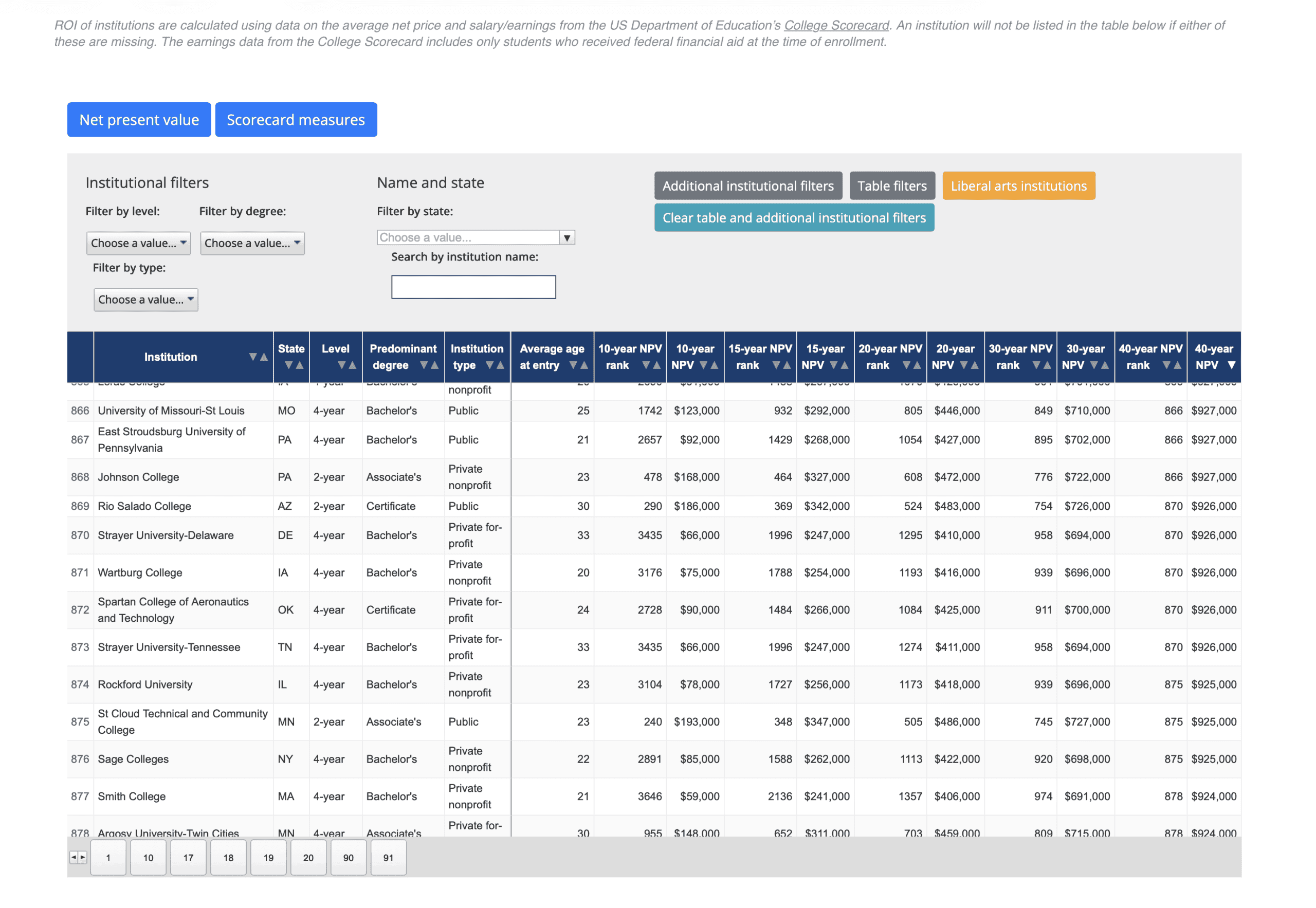The image size is (1316, 908).
Task: Click Rio Salado College institution name
Action: 144,506
